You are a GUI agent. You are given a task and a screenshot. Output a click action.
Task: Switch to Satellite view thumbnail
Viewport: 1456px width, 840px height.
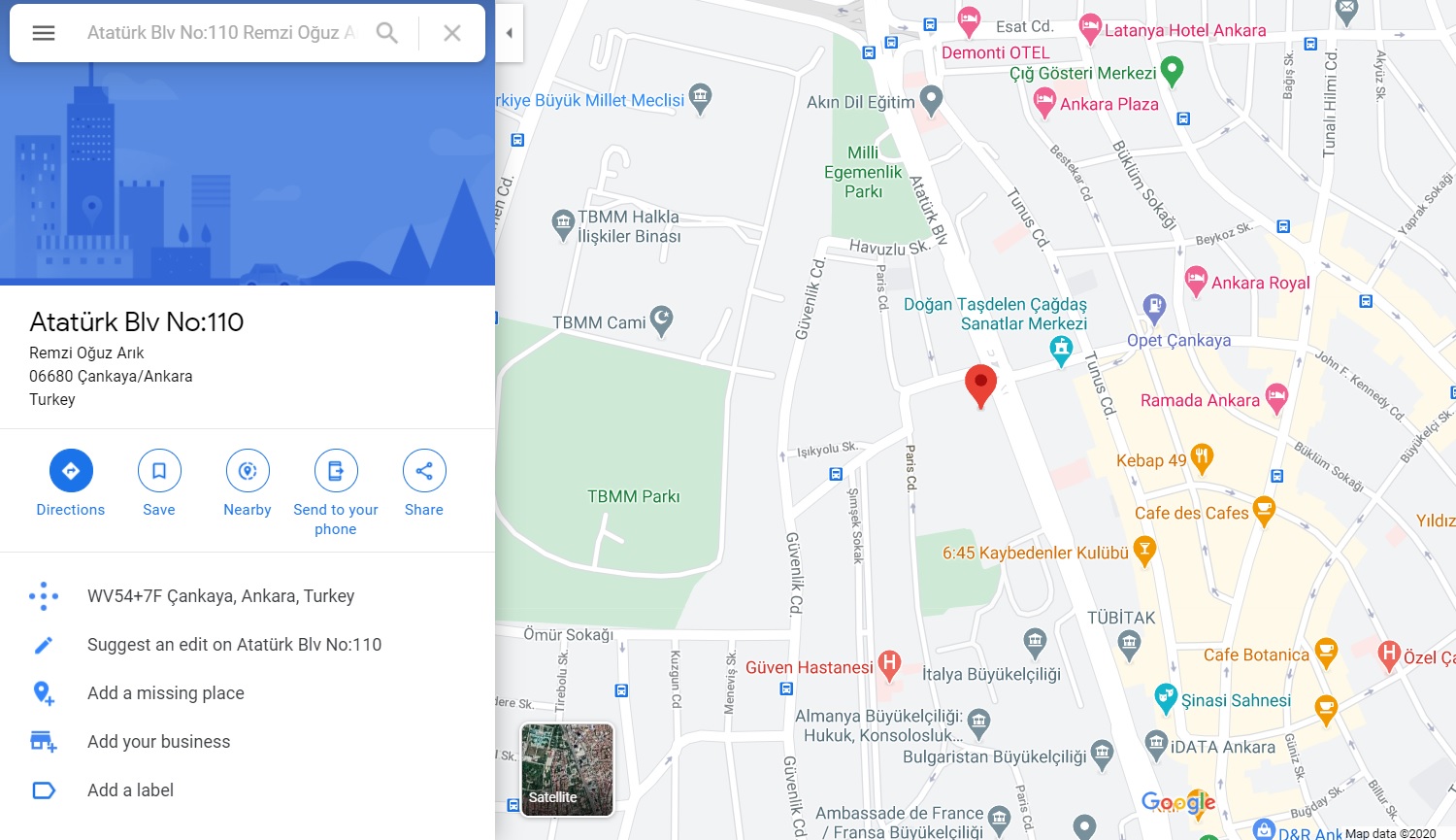(568, 769)
